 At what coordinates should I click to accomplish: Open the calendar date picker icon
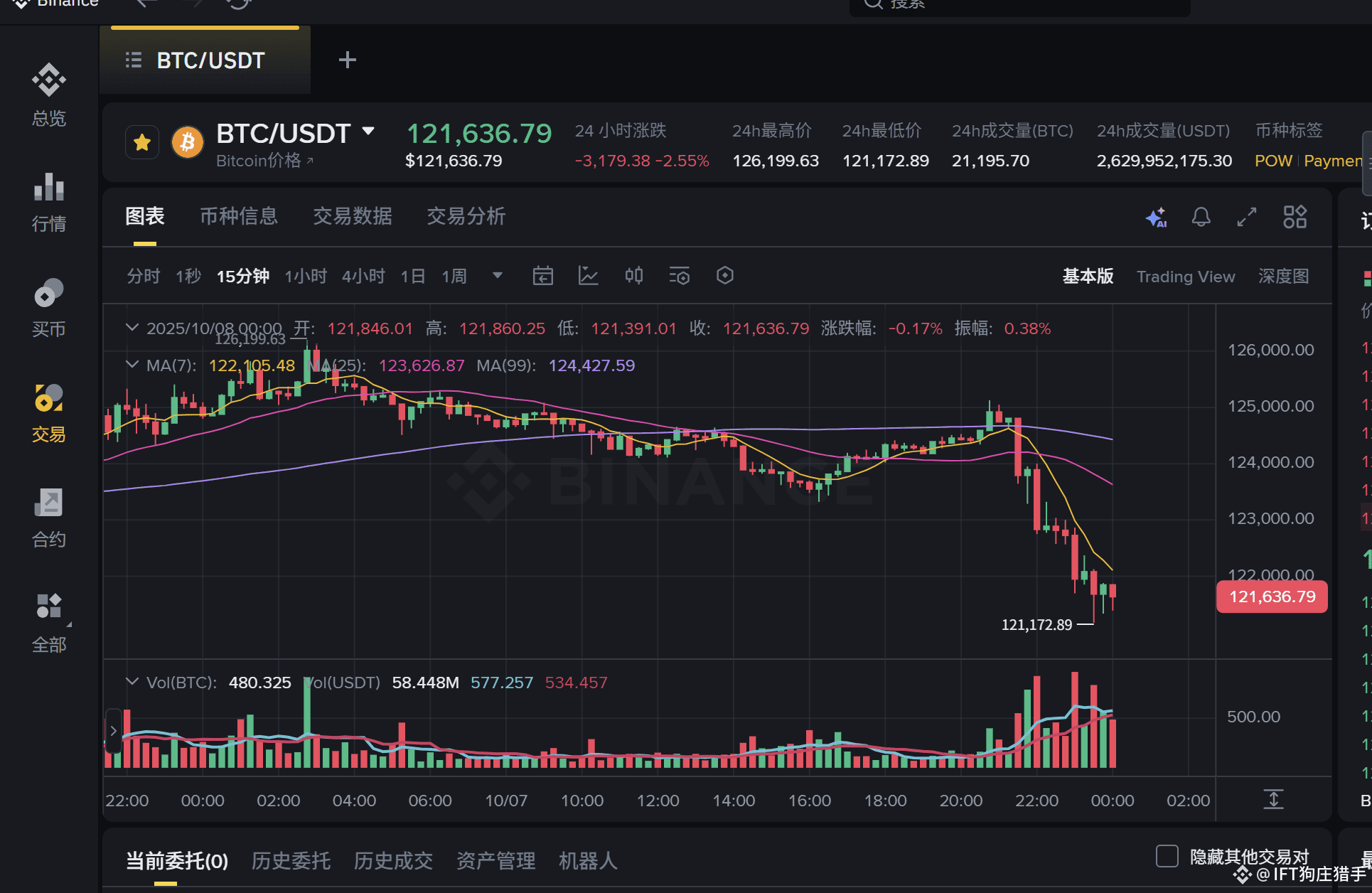542,276
